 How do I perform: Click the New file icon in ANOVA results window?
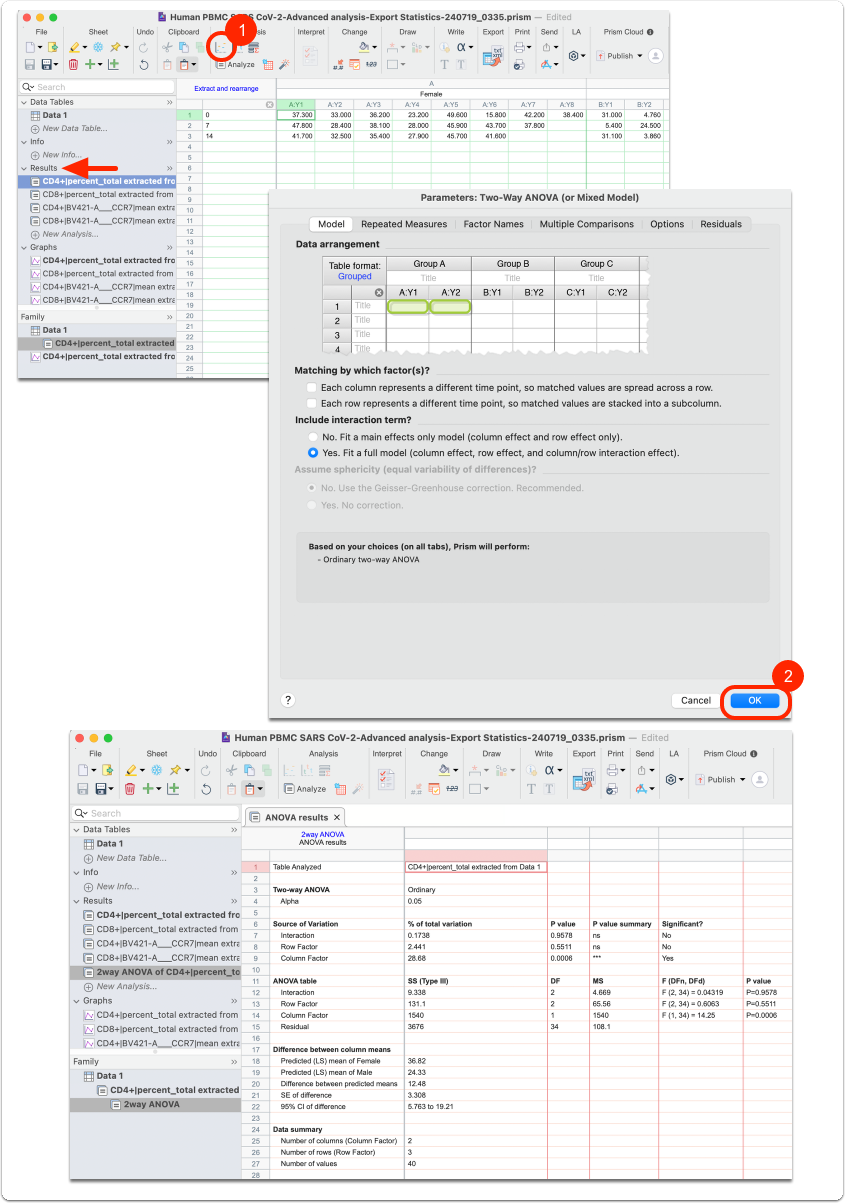(x=84, y=770)
